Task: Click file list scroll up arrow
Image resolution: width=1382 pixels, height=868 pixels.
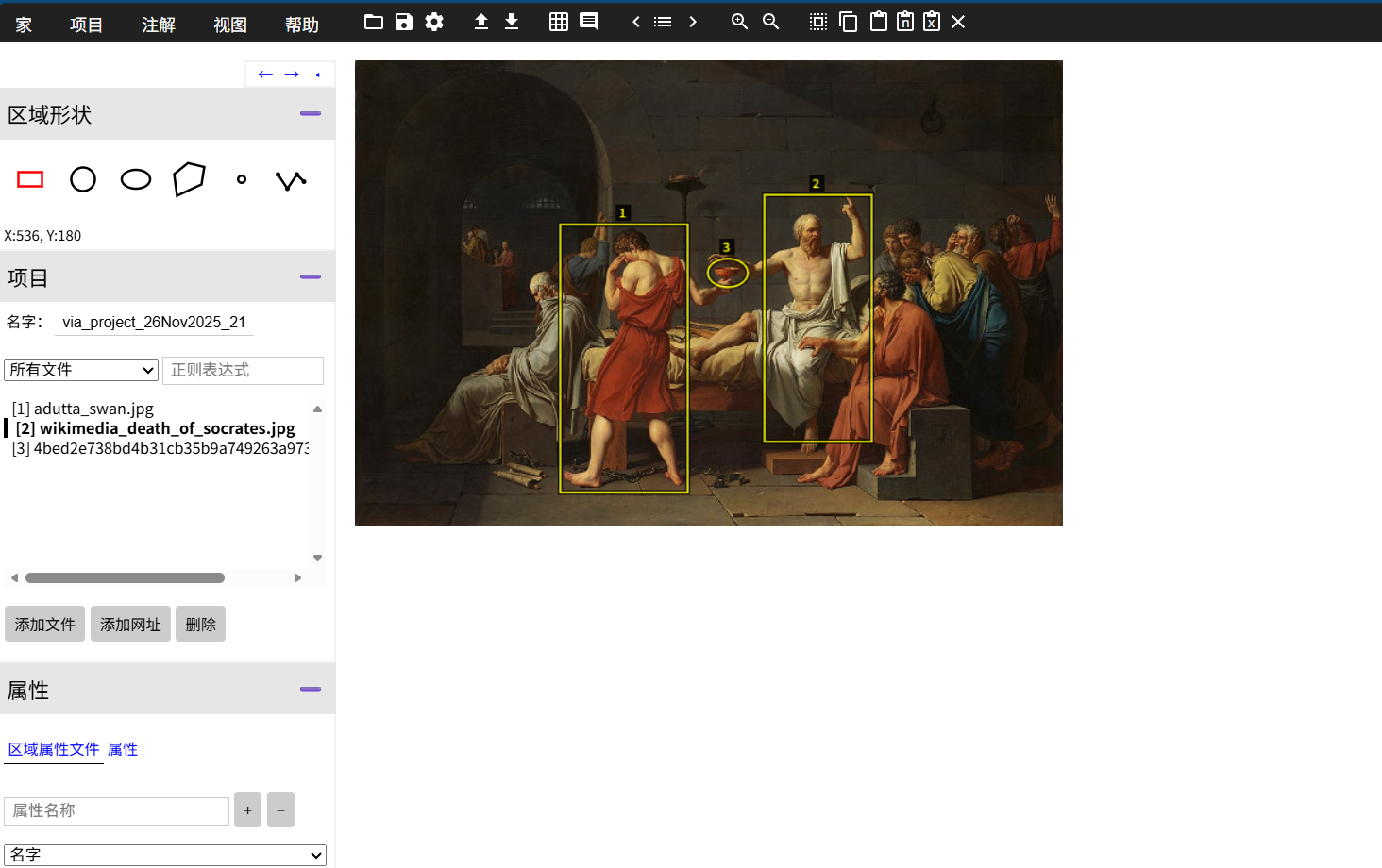Action: (x=318, y=409)
